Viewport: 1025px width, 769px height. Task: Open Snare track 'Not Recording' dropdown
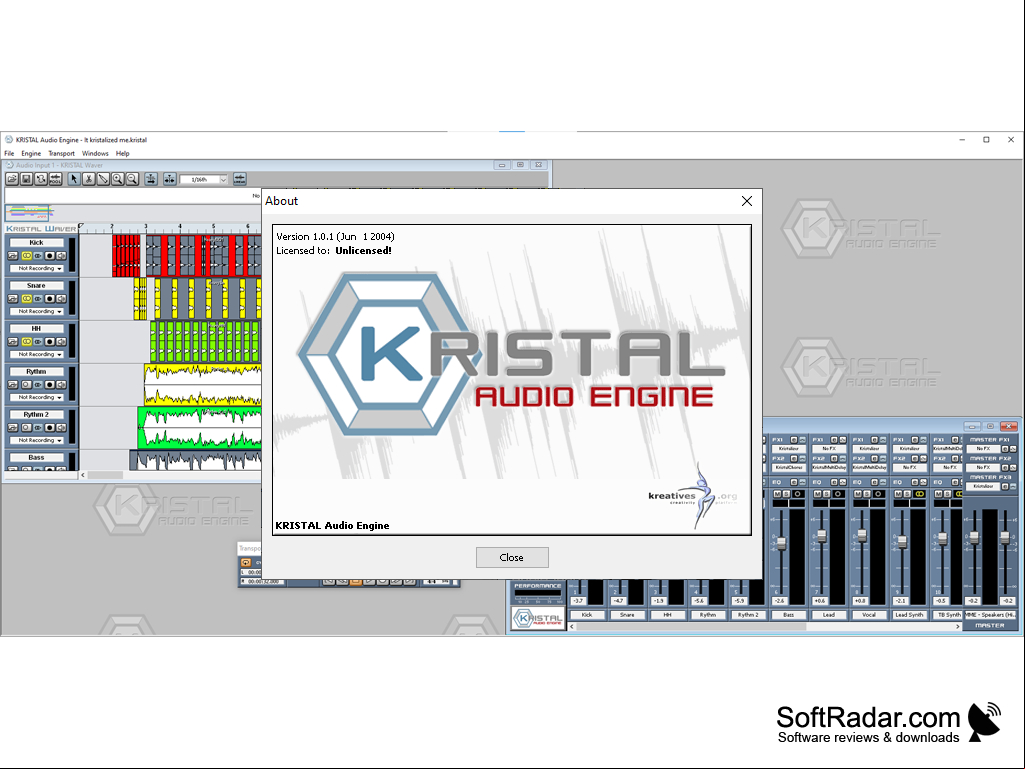point(37,312)
